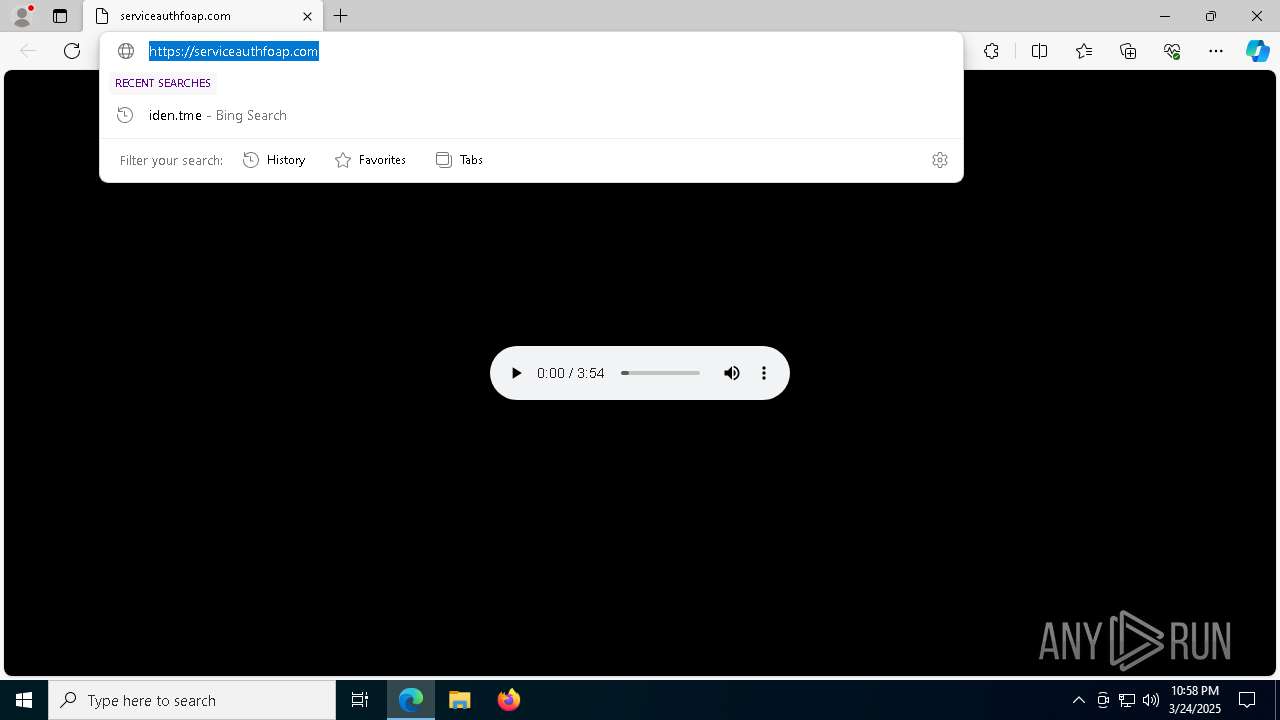Play the audio track
The height and width of the screenshot is (720, 1280).
[516, 373]
